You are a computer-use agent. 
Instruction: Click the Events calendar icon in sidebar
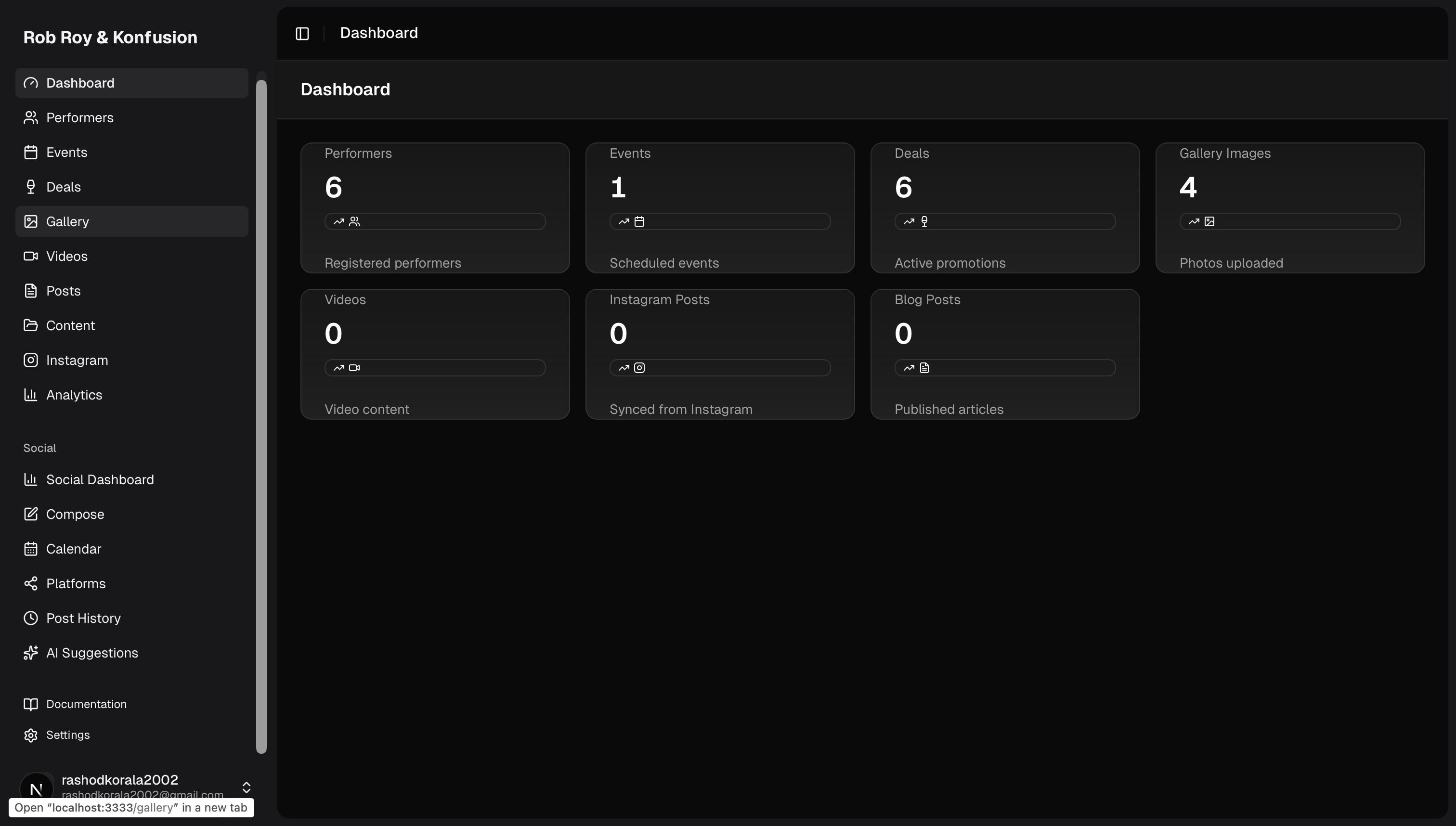[31, 152]
